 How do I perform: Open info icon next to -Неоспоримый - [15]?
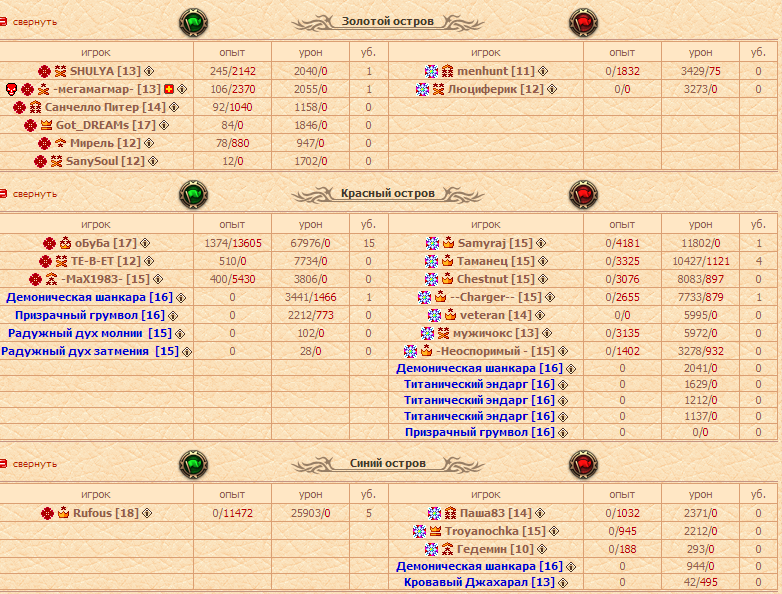click(563, 351)
